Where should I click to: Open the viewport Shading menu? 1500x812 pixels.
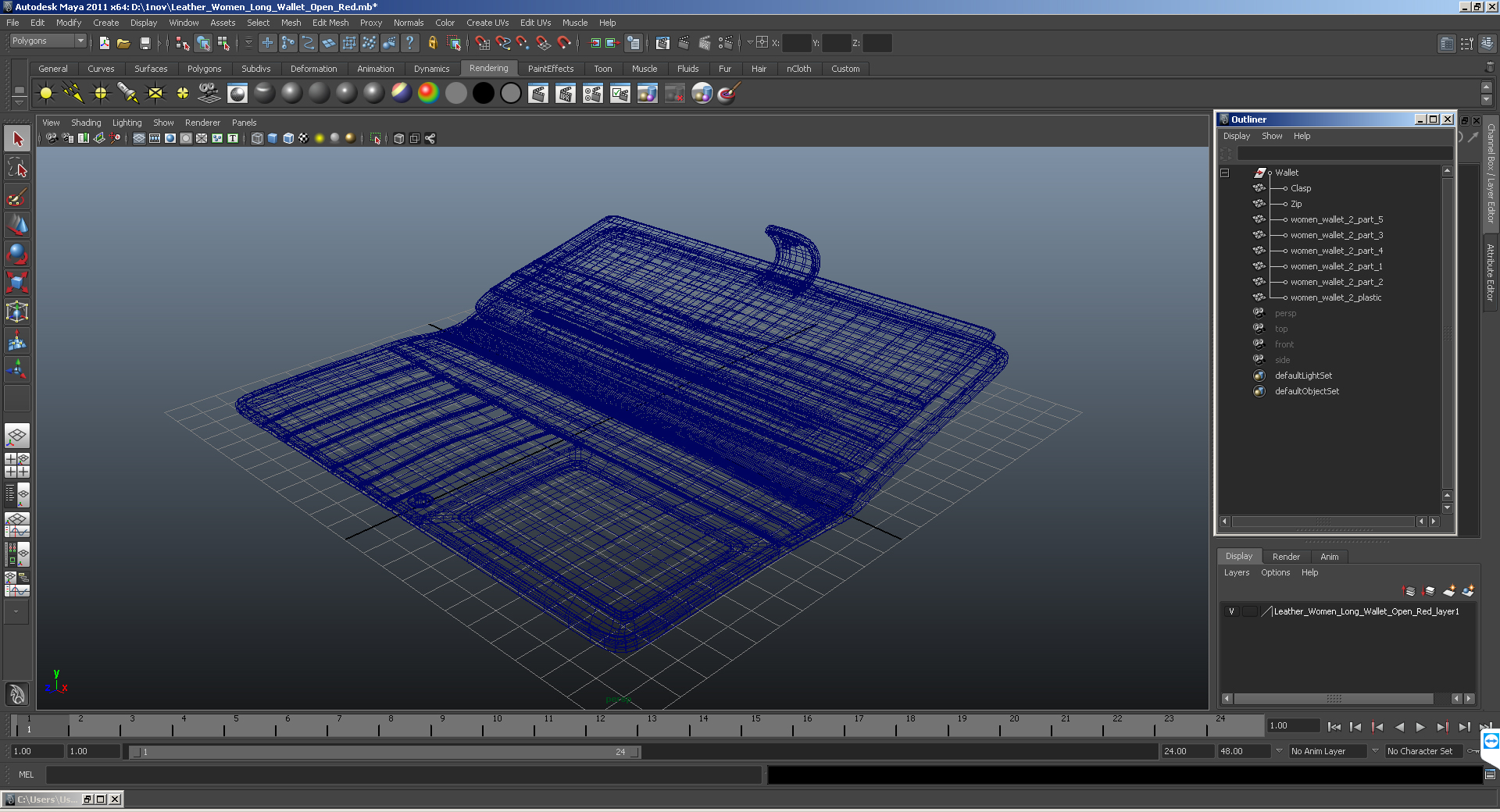[86, 123]
